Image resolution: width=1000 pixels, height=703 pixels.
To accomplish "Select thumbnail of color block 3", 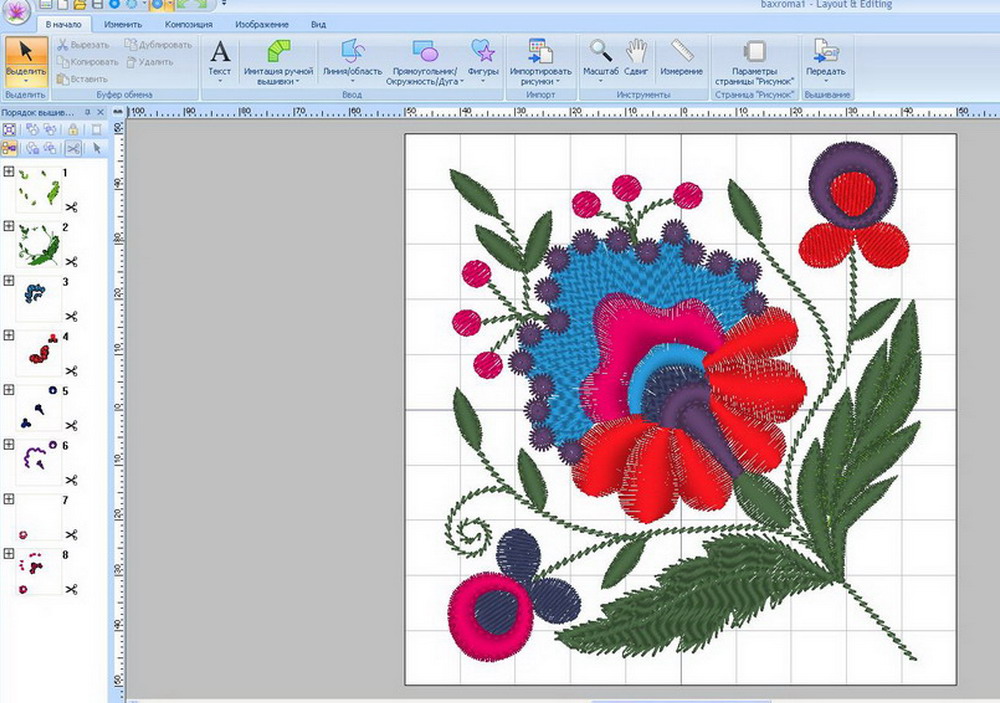I will pyautogui.click(x=38, y=299).
